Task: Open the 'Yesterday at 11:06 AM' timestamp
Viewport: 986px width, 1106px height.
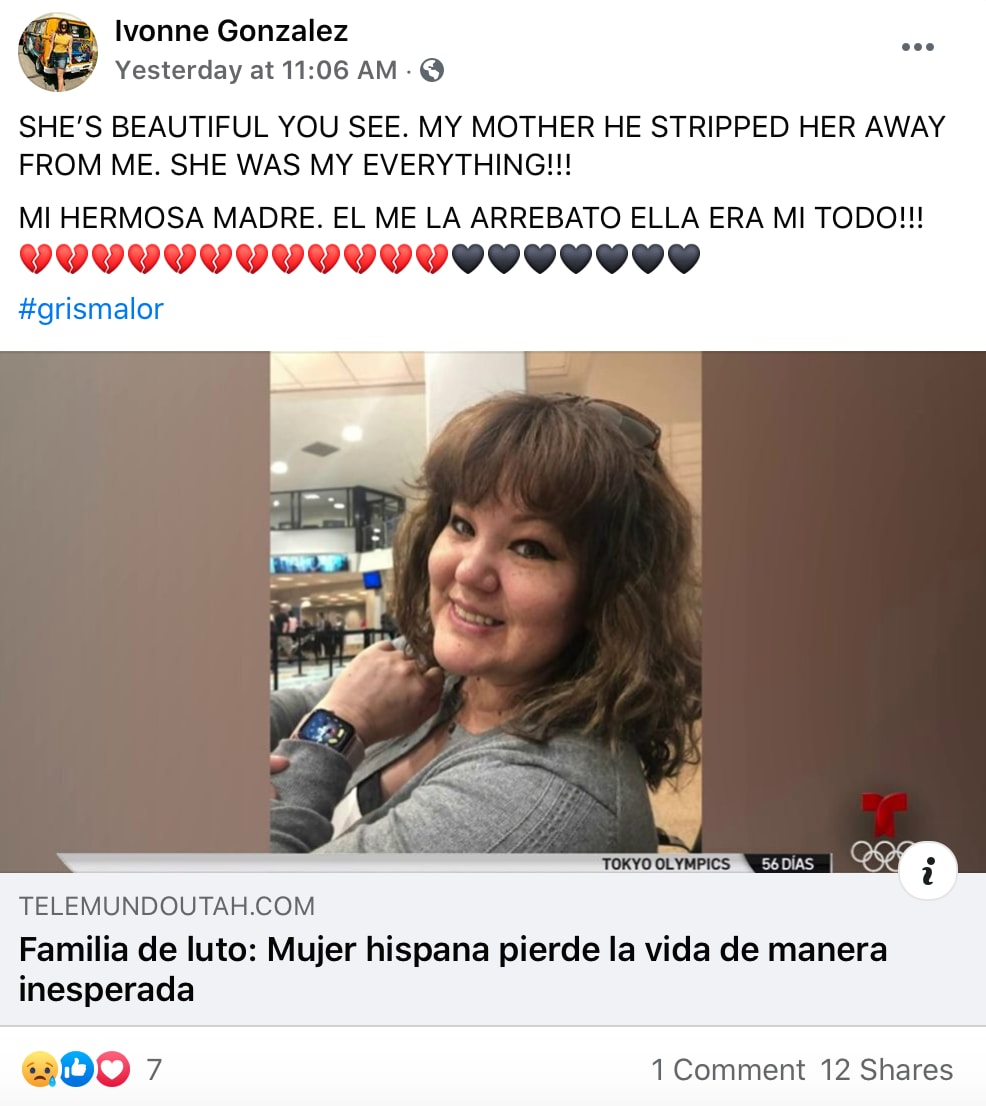Action: pos(256,71)
